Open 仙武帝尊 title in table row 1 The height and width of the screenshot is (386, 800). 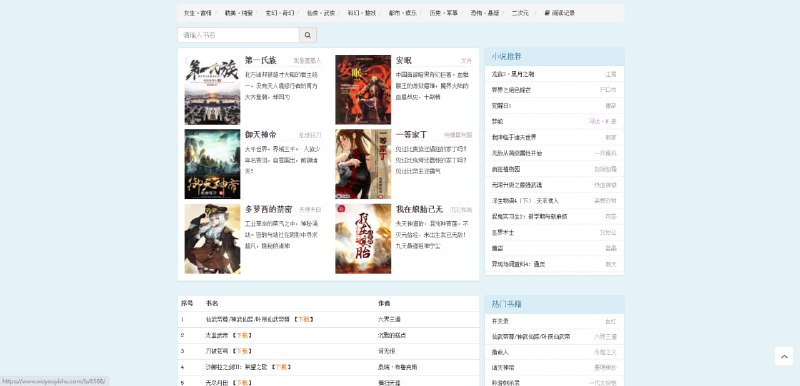248,319
